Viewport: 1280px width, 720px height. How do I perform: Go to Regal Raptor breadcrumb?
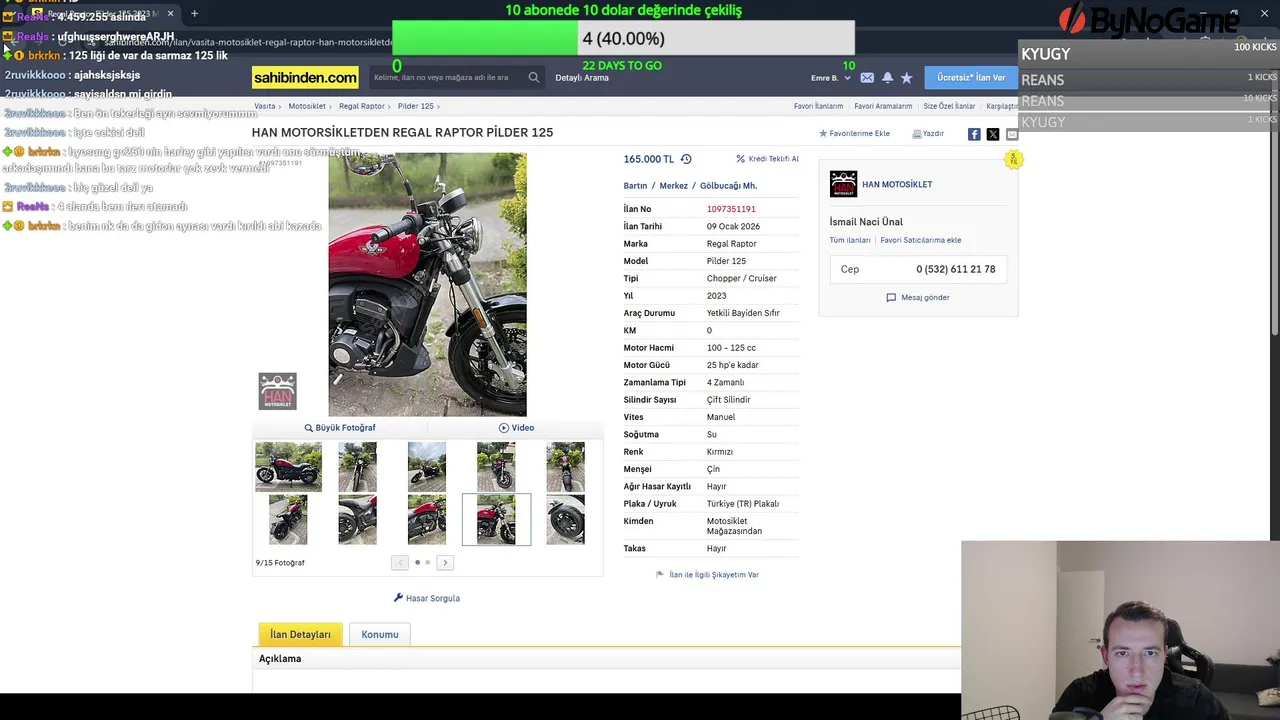pyautogui.click(x=361, y=106)
